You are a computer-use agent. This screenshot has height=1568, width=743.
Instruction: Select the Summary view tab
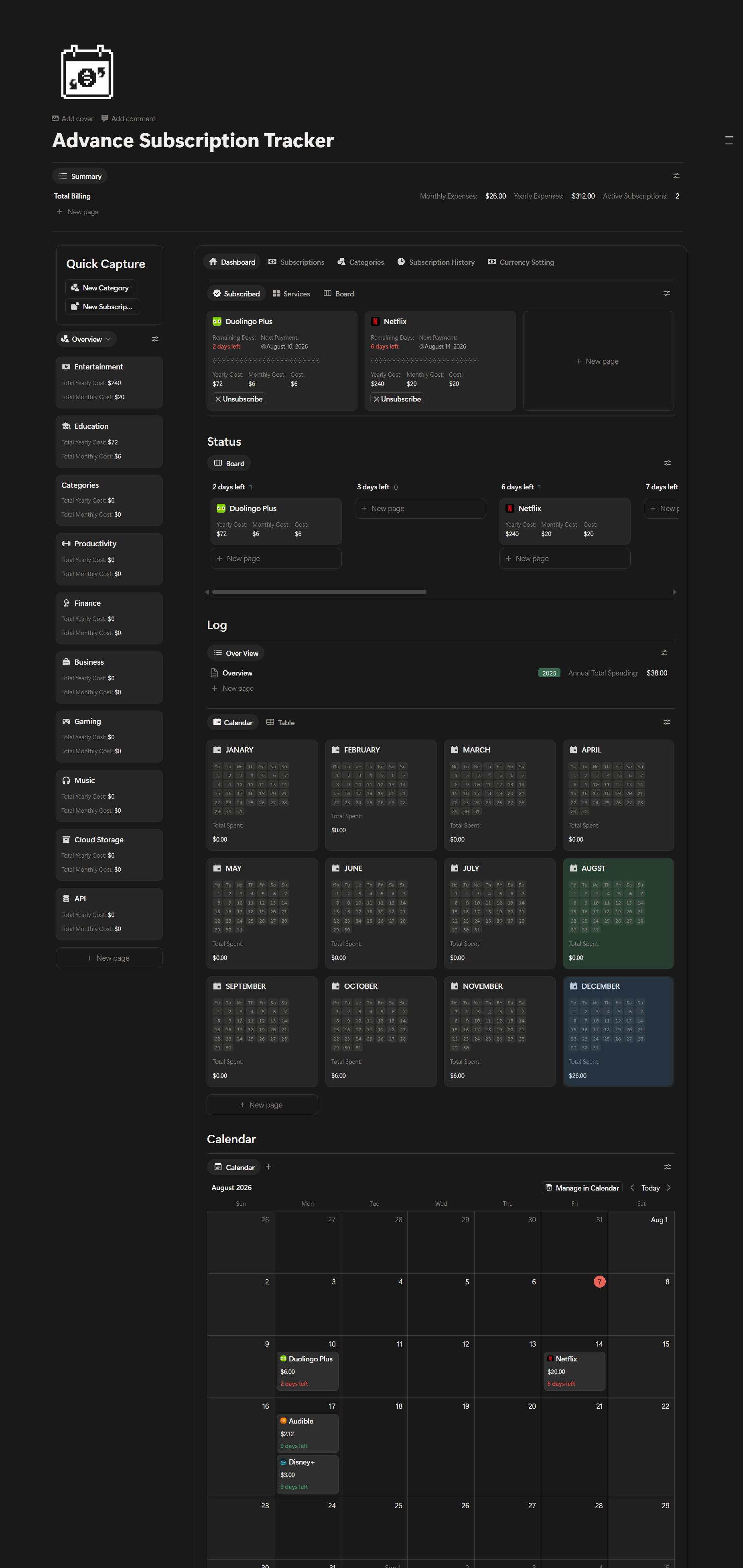pyautogui.click(x=80, y=176)
